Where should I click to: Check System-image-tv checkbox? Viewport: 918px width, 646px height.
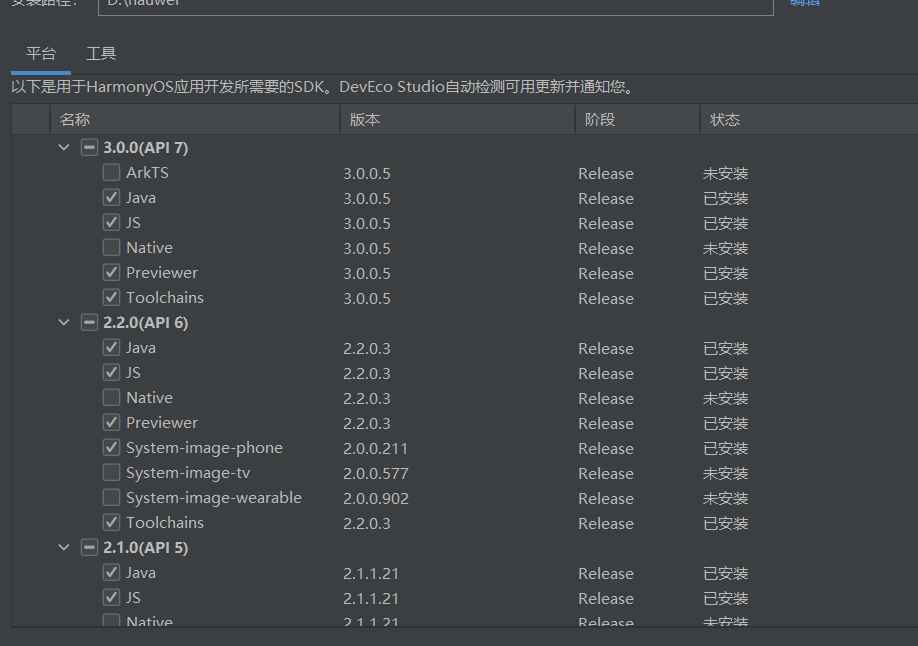pos(111,473)
